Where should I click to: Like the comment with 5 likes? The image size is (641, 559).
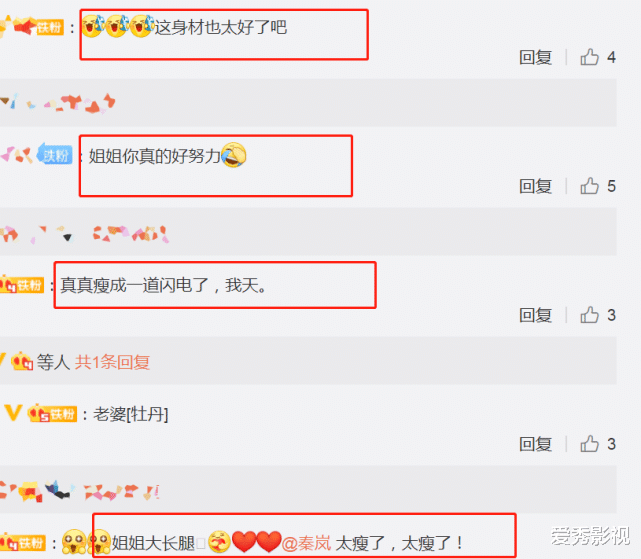tap(589, 186)
